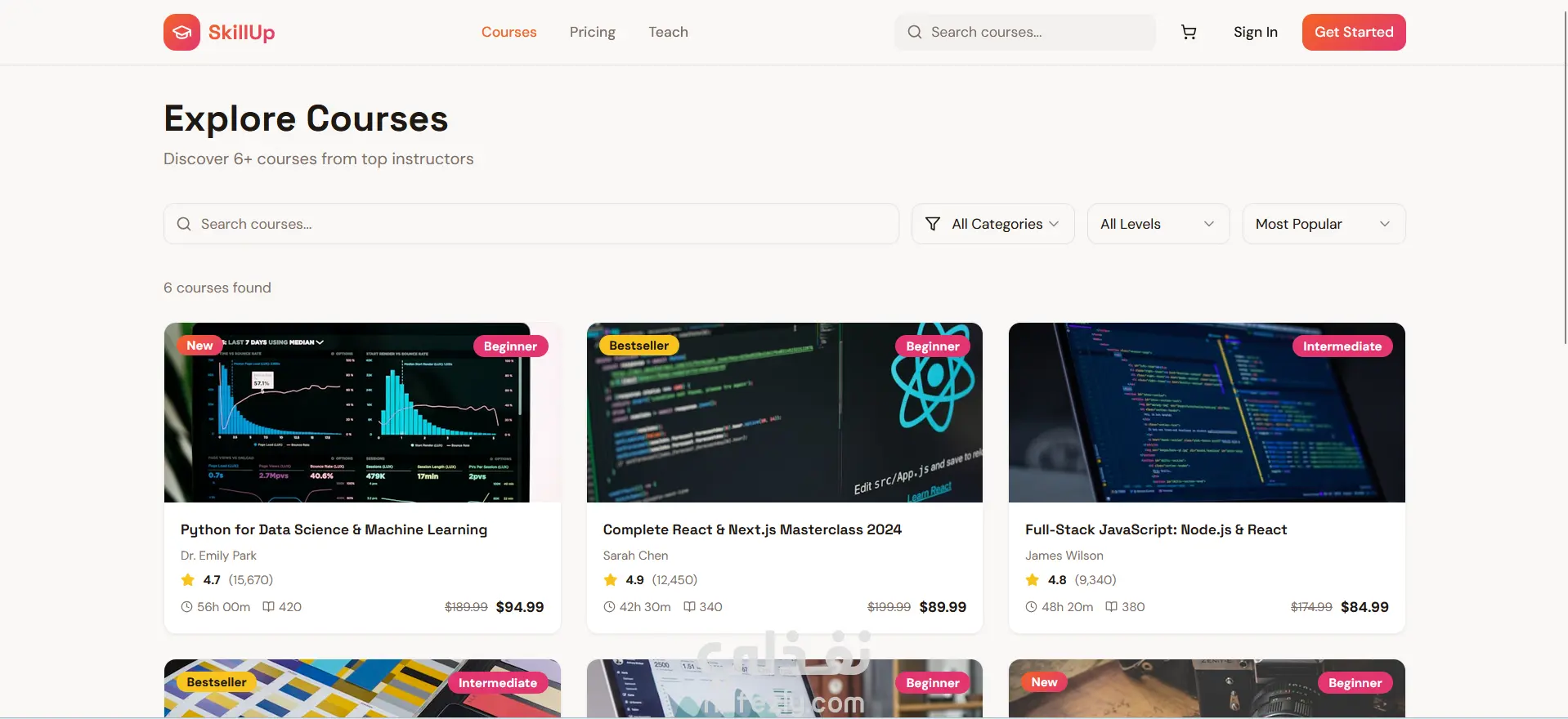Viewport: 1568px width, 719px height.
Task: Click instructor name Sarah Chen
Action: 635,556
